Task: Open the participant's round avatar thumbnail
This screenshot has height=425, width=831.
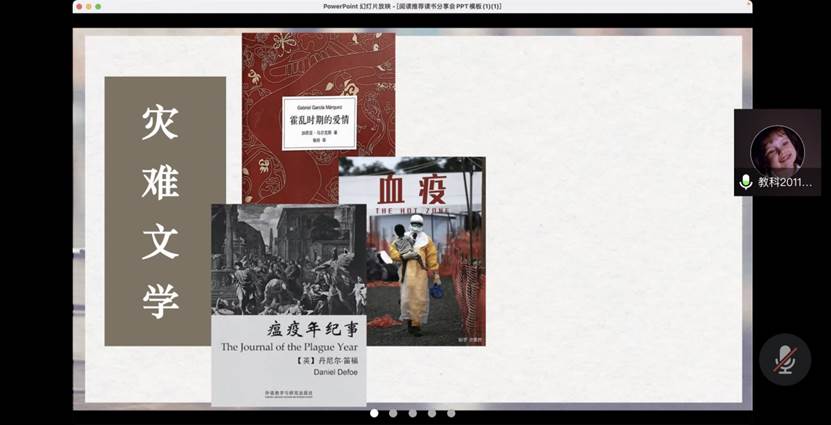Action: [x=777, y=149]
